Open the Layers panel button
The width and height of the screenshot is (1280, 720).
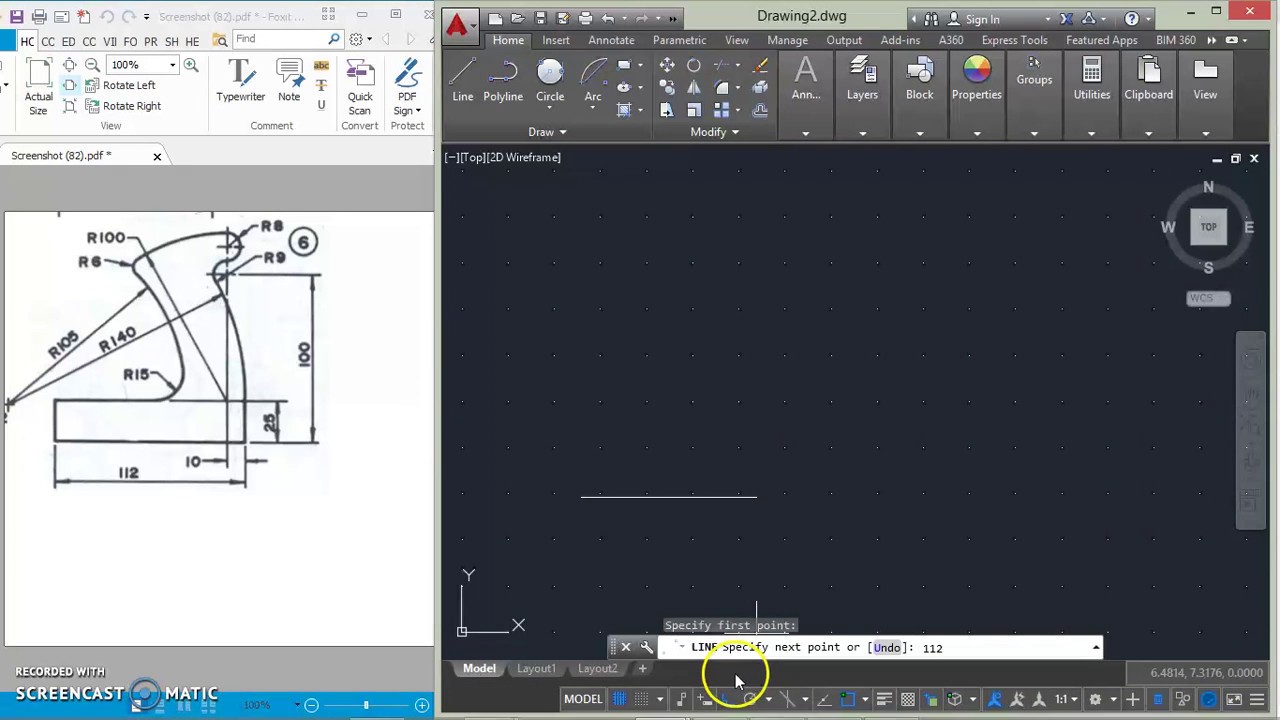pos(862,80)
